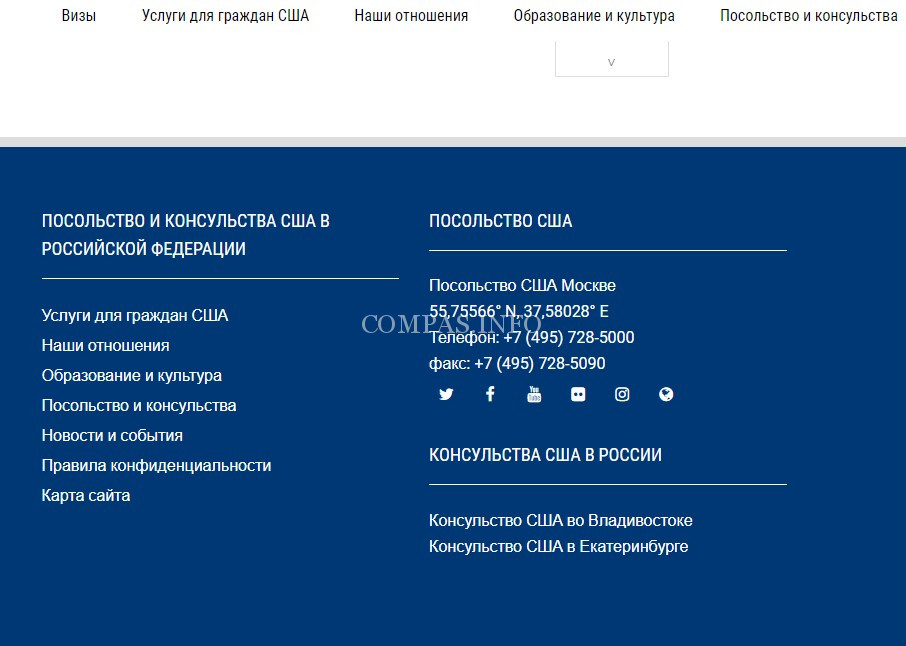Image resolution: width=906 pixels, height=646 pixels.
Task: Open Консульство США в Екатеринбурге
Action: click(558, 547)
